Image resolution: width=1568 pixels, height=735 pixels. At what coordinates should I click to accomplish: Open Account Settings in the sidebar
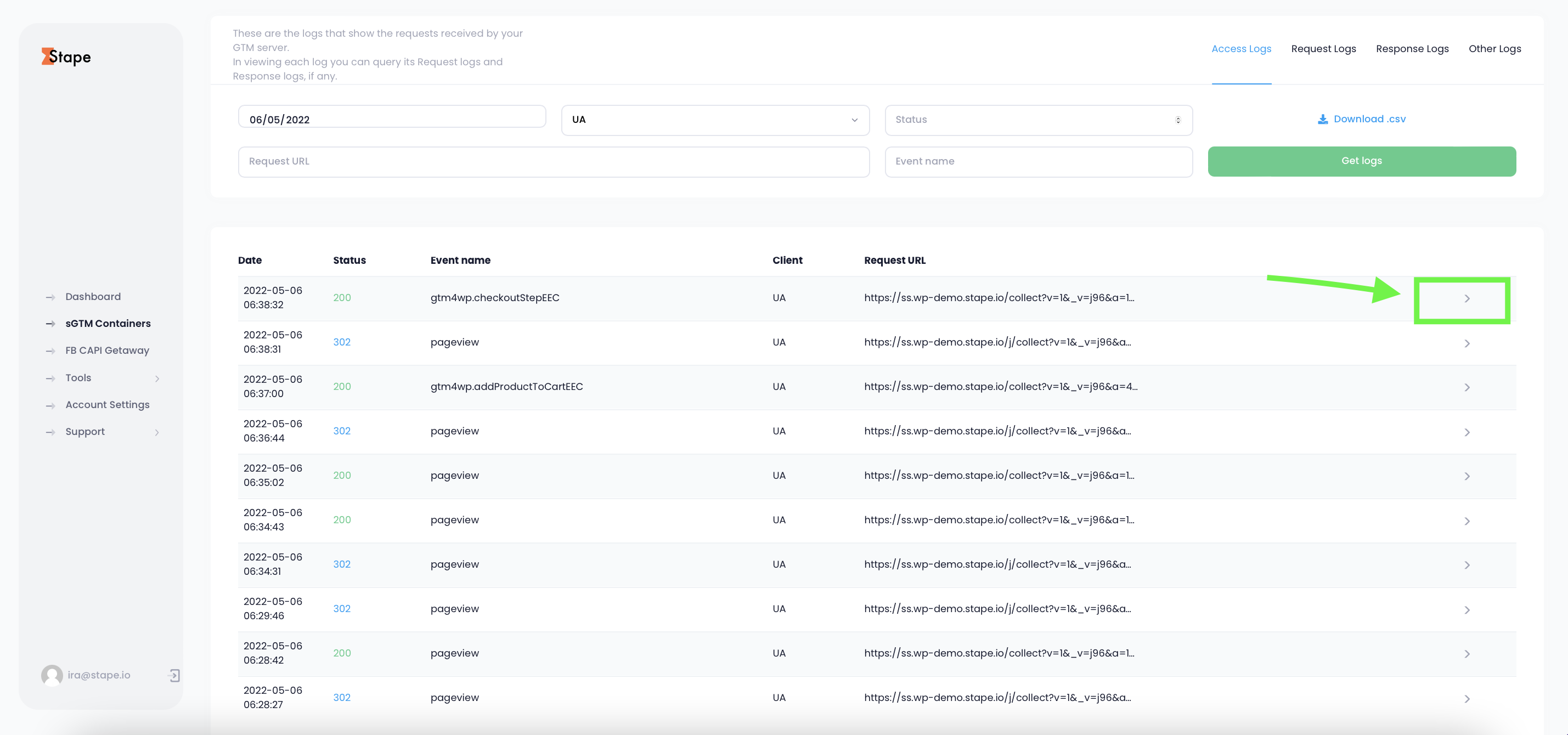tap(107, 405)
